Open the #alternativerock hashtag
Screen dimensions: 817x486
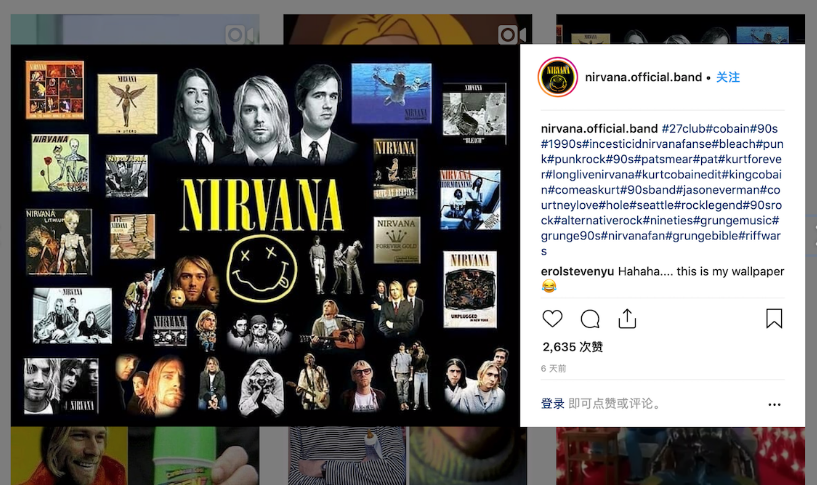point(598,220)
